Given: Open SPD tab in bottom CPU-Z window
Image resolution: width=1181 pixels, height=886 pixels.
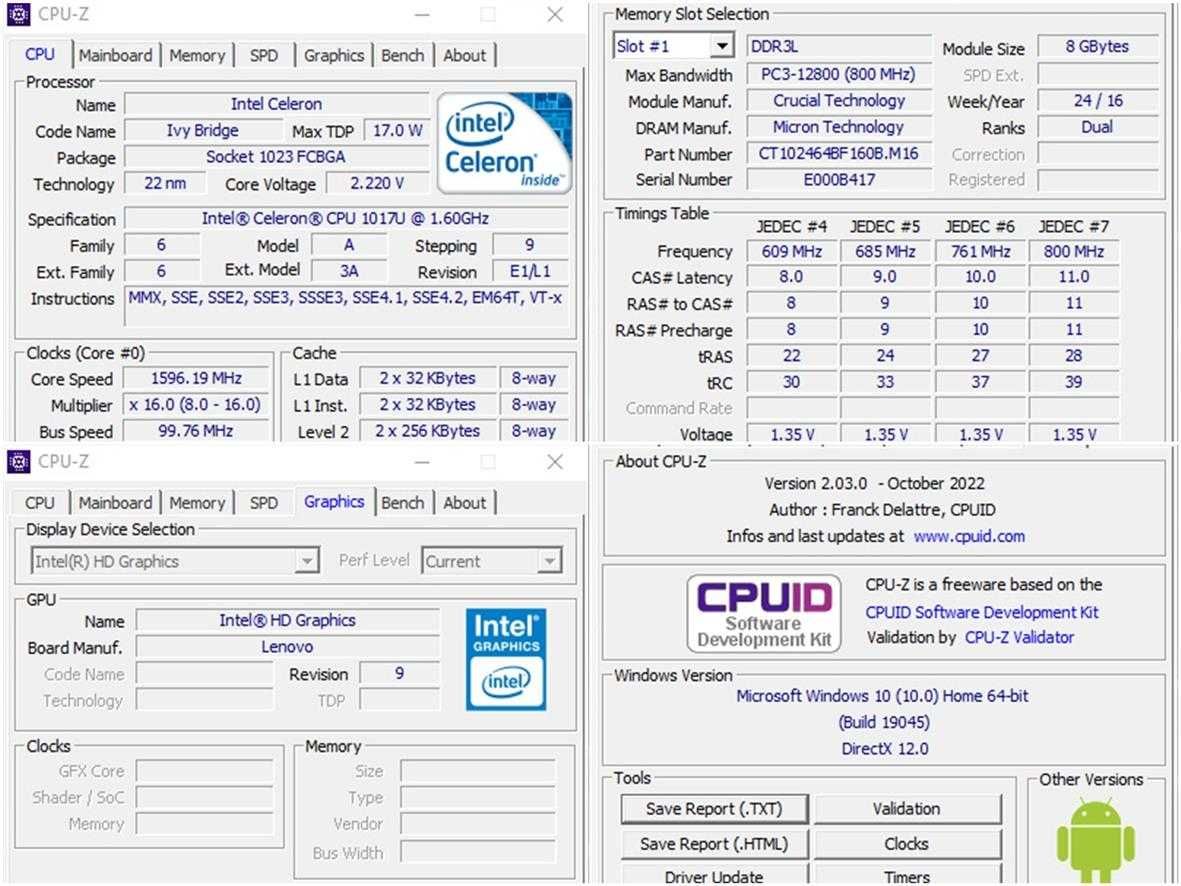Looking at the screenshot, I should tap(264, 503).
